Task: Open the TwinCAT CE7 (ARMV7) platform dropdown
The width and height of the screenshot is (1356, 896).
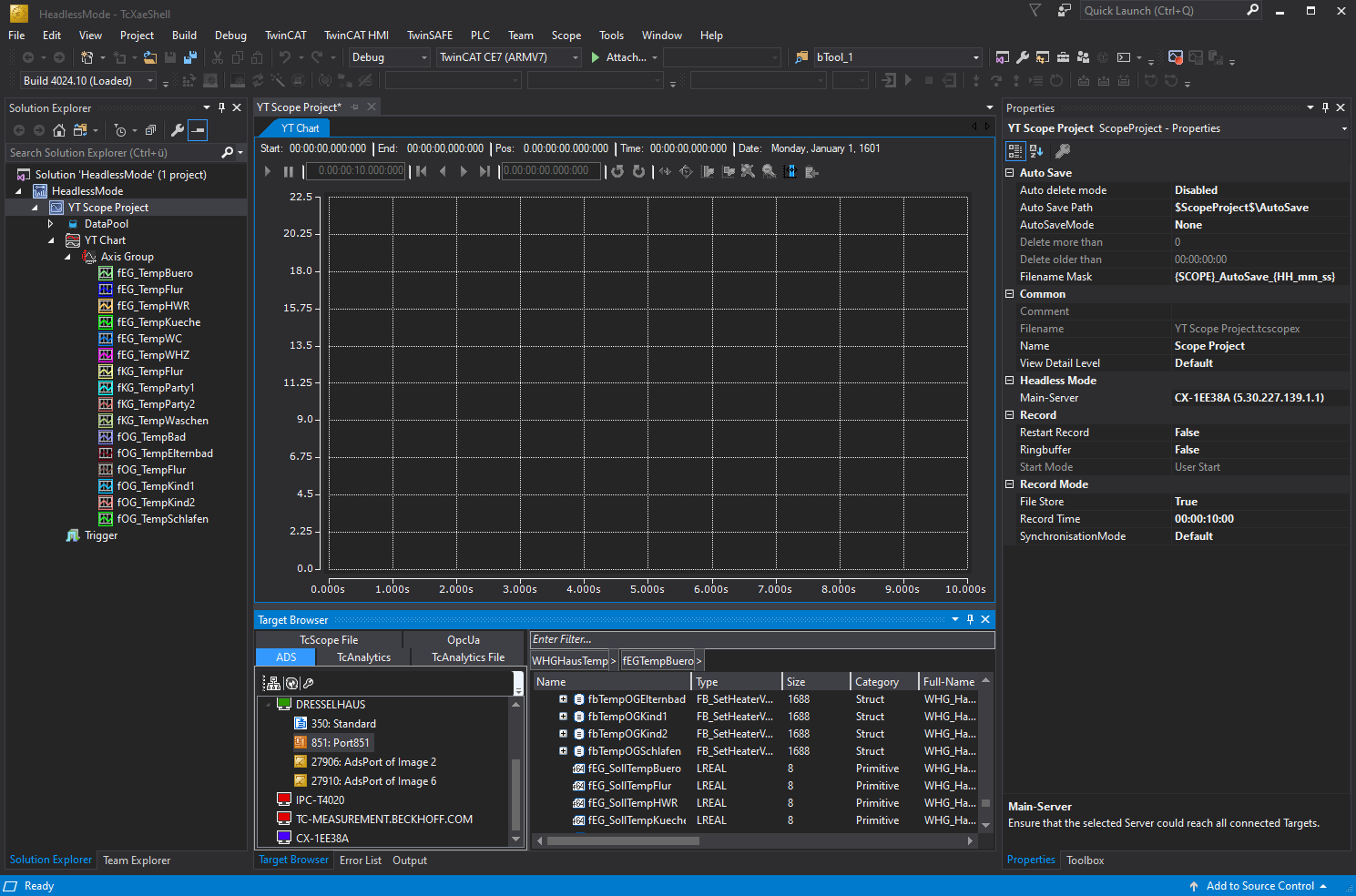Action: (508, 57)
